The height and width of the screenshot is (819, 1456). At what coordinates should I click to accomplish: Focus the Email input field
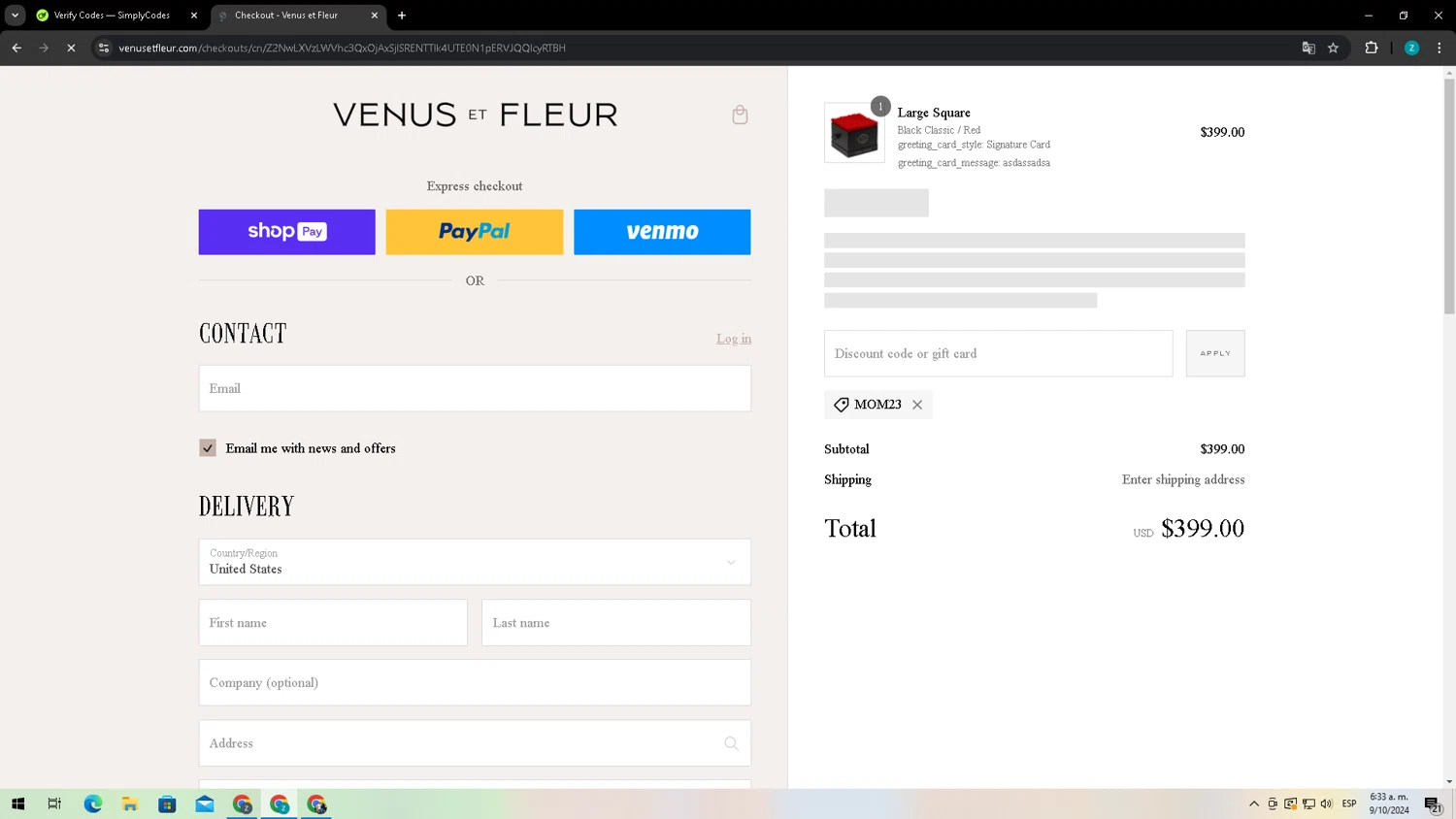pos(475,388)
